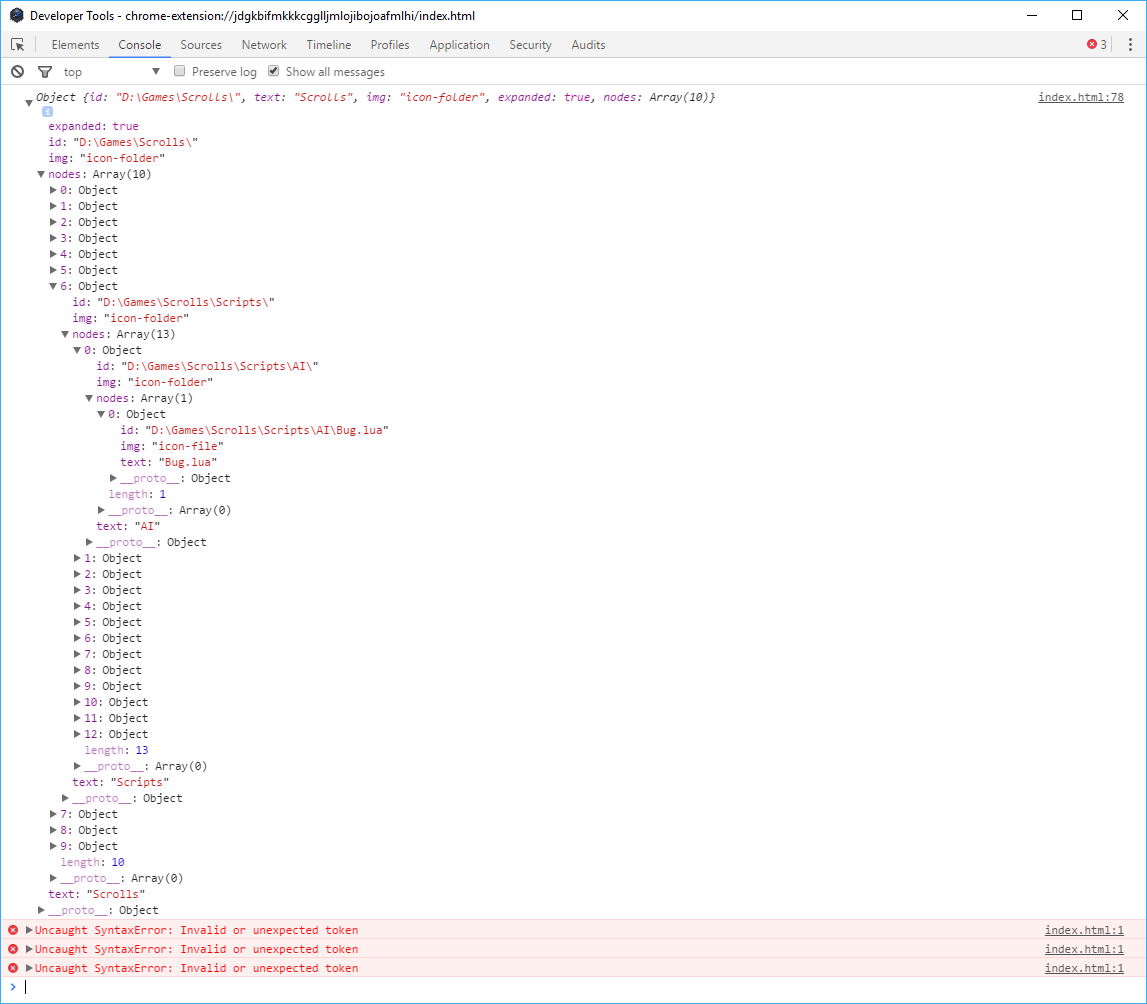Image resolution: width=1147 pixels, height=1004 pixels.
Task: Switch to the Network tab
Action: pyautogui.click(x=264, y=45)
